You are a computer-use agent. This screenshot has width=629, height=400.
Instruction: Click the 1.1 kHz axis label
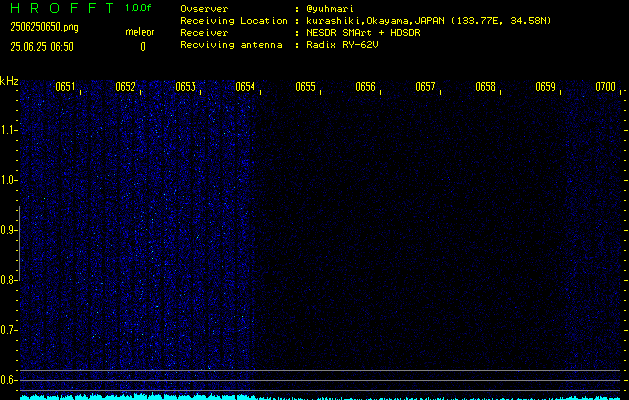(x=8, y=130)
